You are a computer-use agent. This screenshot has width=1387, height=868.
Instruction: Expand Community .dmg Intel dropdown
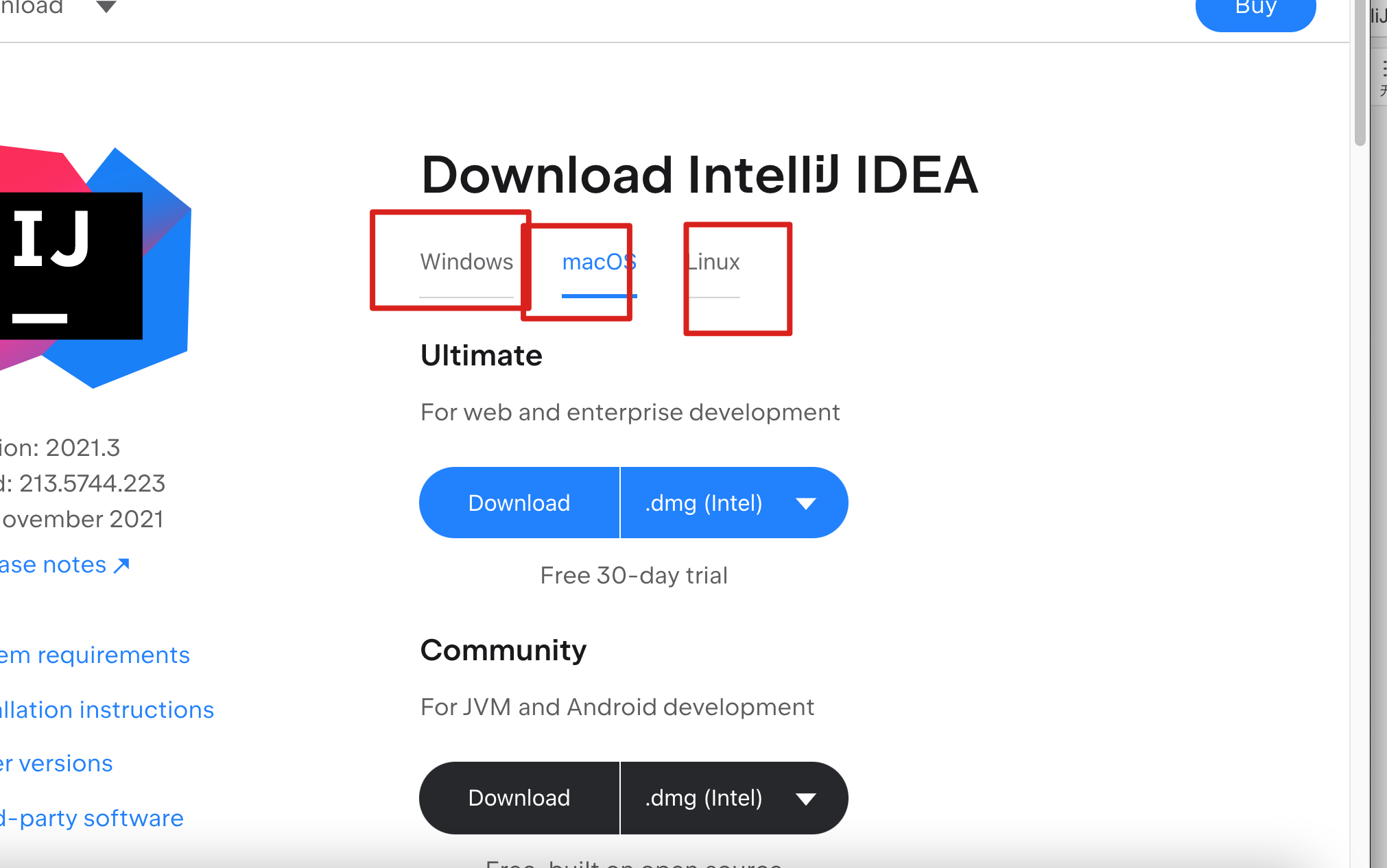tap(807, 798)
